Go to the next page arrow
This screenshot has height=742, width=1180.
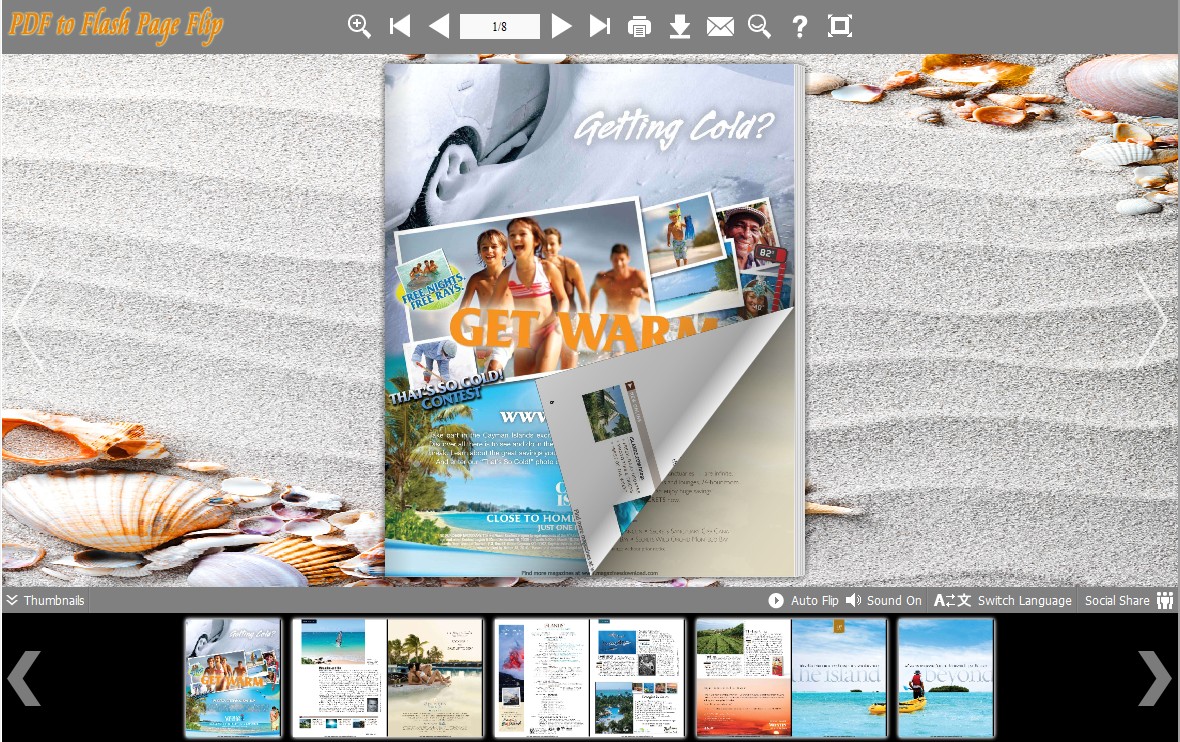pos(561,26)
